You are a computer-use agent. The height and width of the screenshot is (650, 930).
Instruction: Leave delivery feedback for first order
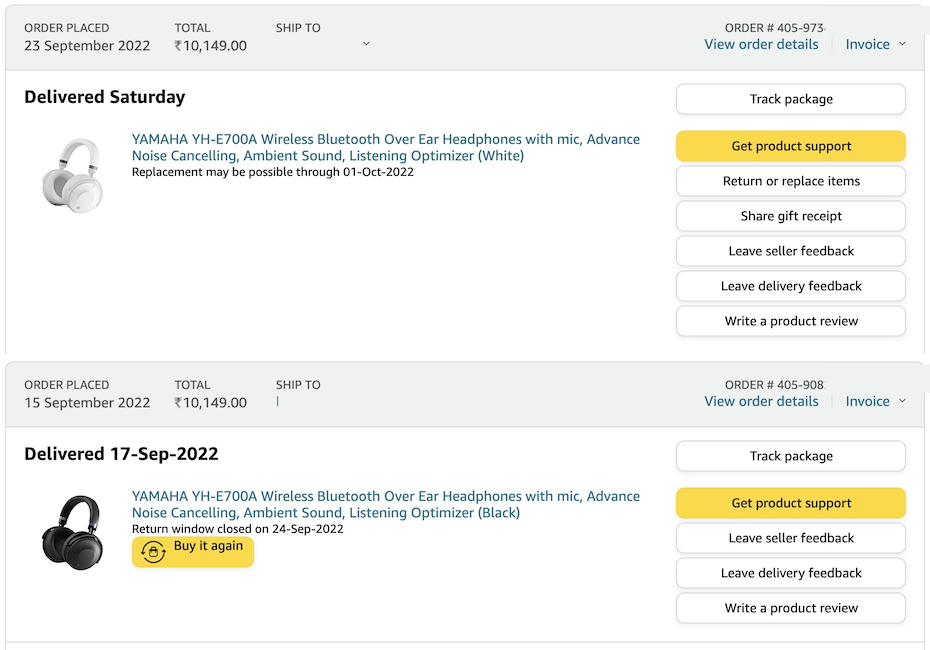click(791, 286)
